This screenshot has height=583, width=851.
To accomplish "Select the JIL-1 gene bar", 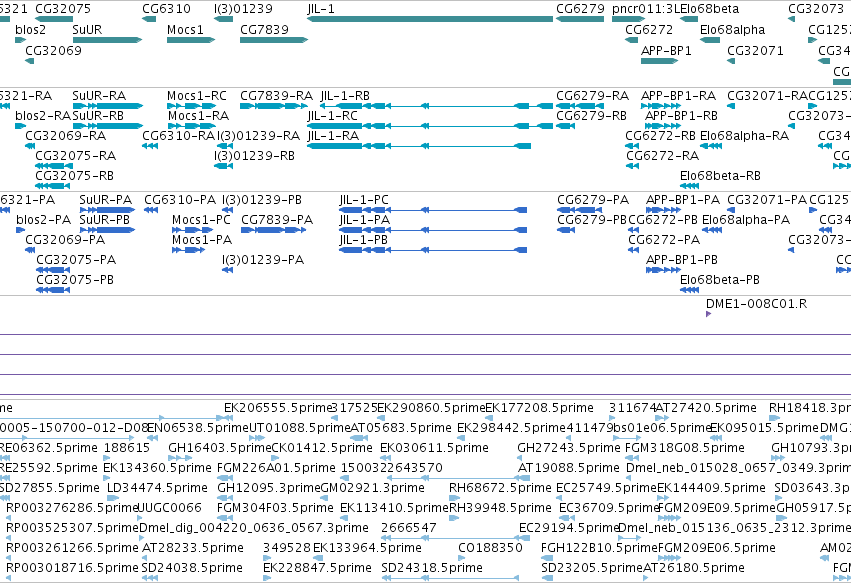I will coord(430,19).
